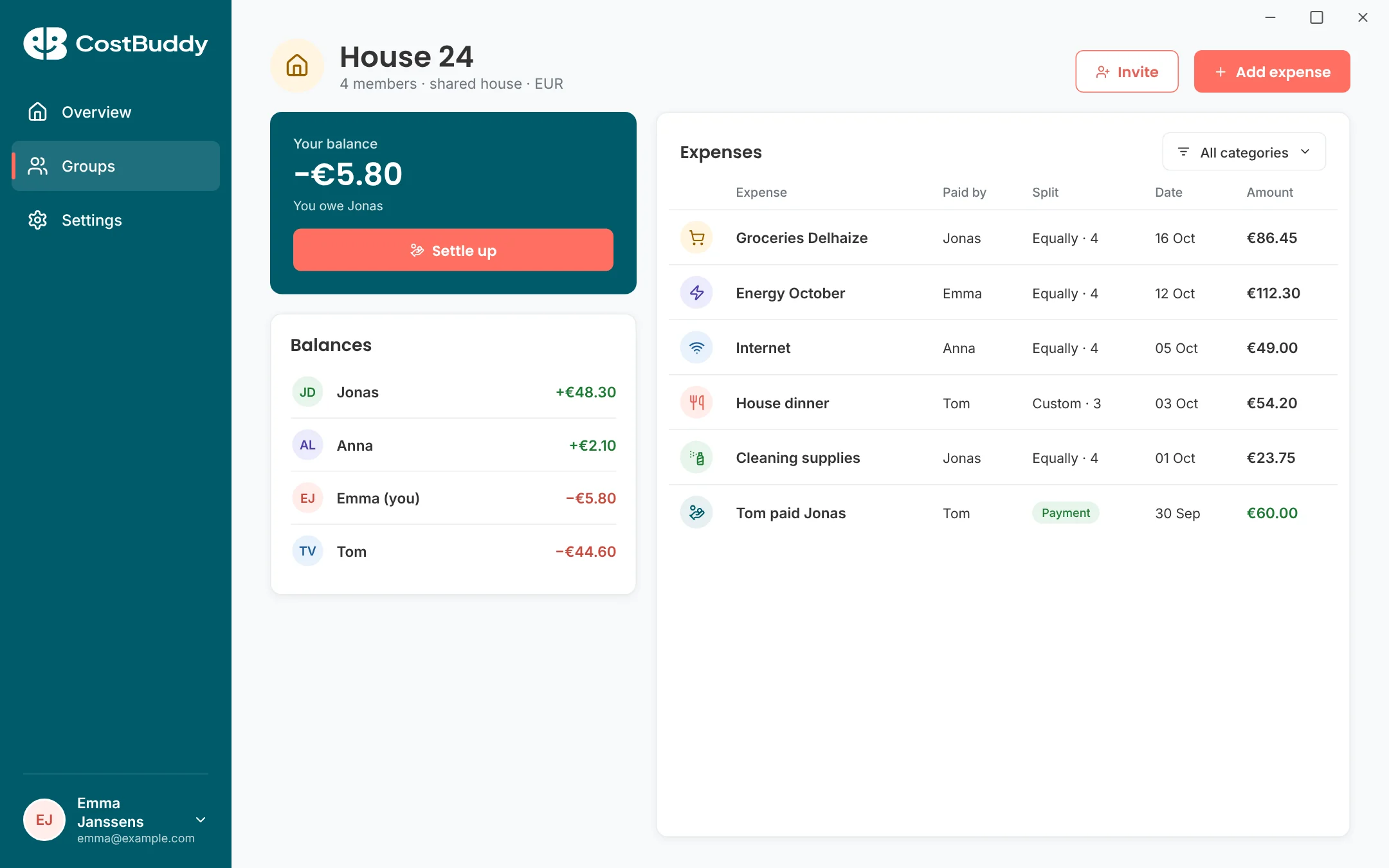Select the €60.00 payment amount
1389x868 pixels.
click(1272, 513)
